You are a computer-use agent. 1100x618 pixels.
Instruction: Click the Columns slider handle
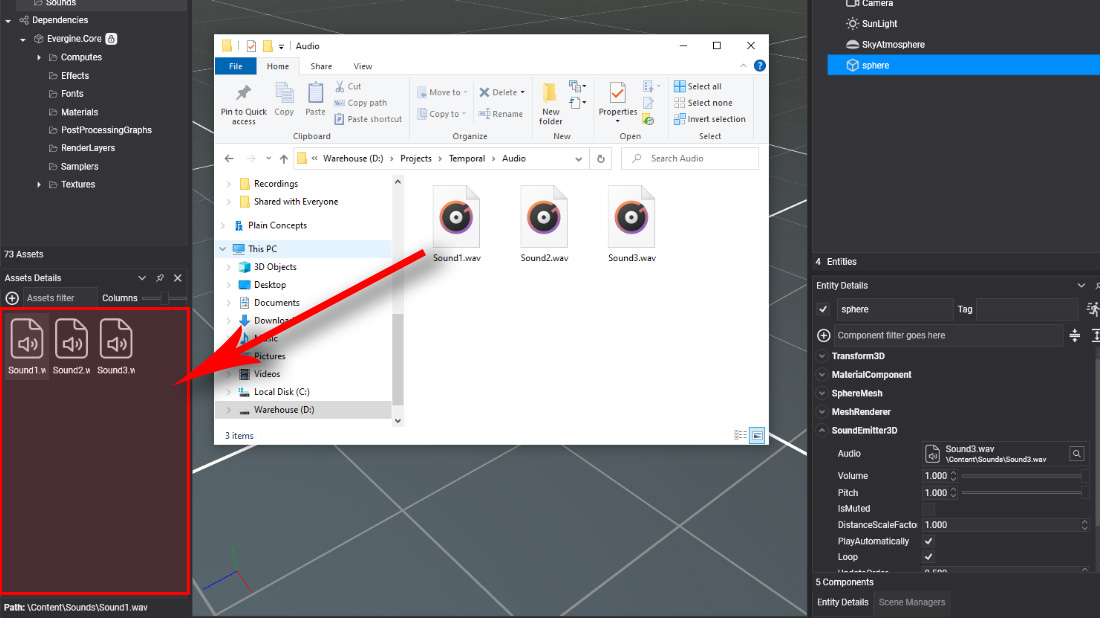[x=167, y=298]
